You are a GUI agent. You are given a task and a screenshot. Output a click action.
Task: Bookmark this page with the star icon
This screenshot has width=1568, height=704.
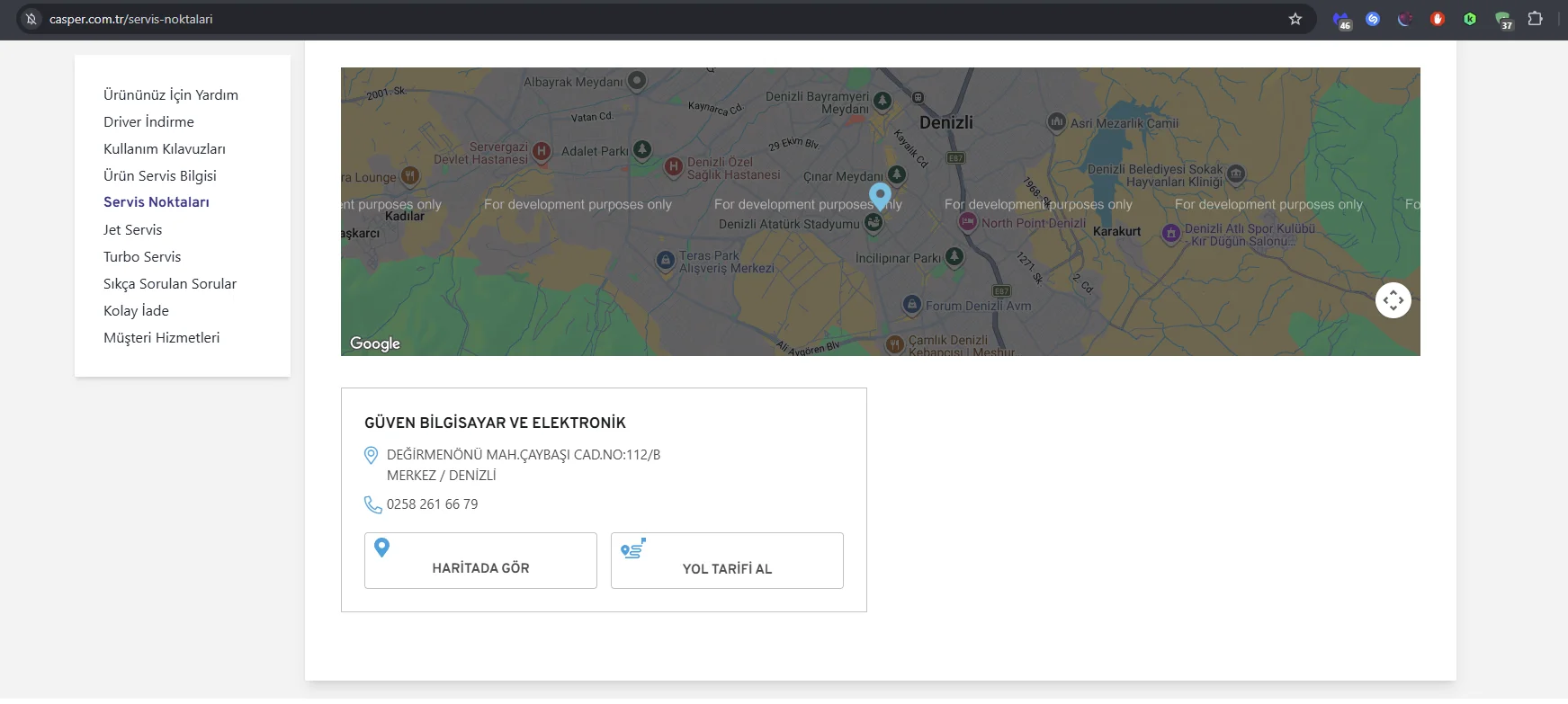(1295, 19)
